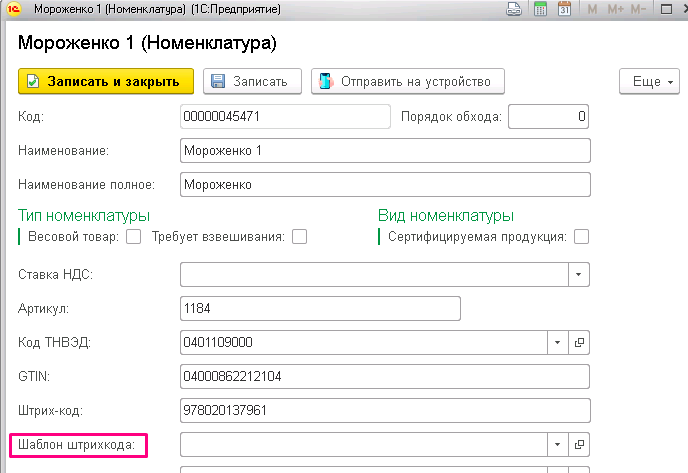Expand the Код ТНВЭД dropdown arrow

(x=556, y=342)
